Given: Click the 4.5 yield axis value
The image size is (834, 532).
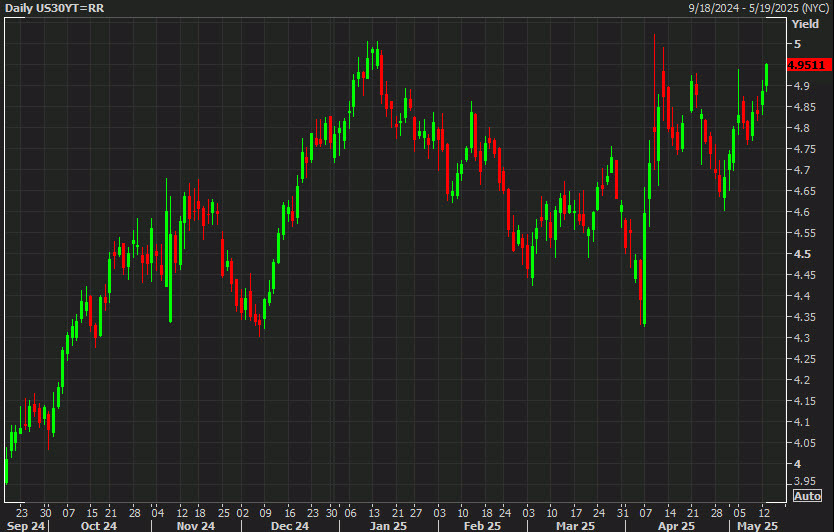Looking at the screenshot, I should [802, 254].
